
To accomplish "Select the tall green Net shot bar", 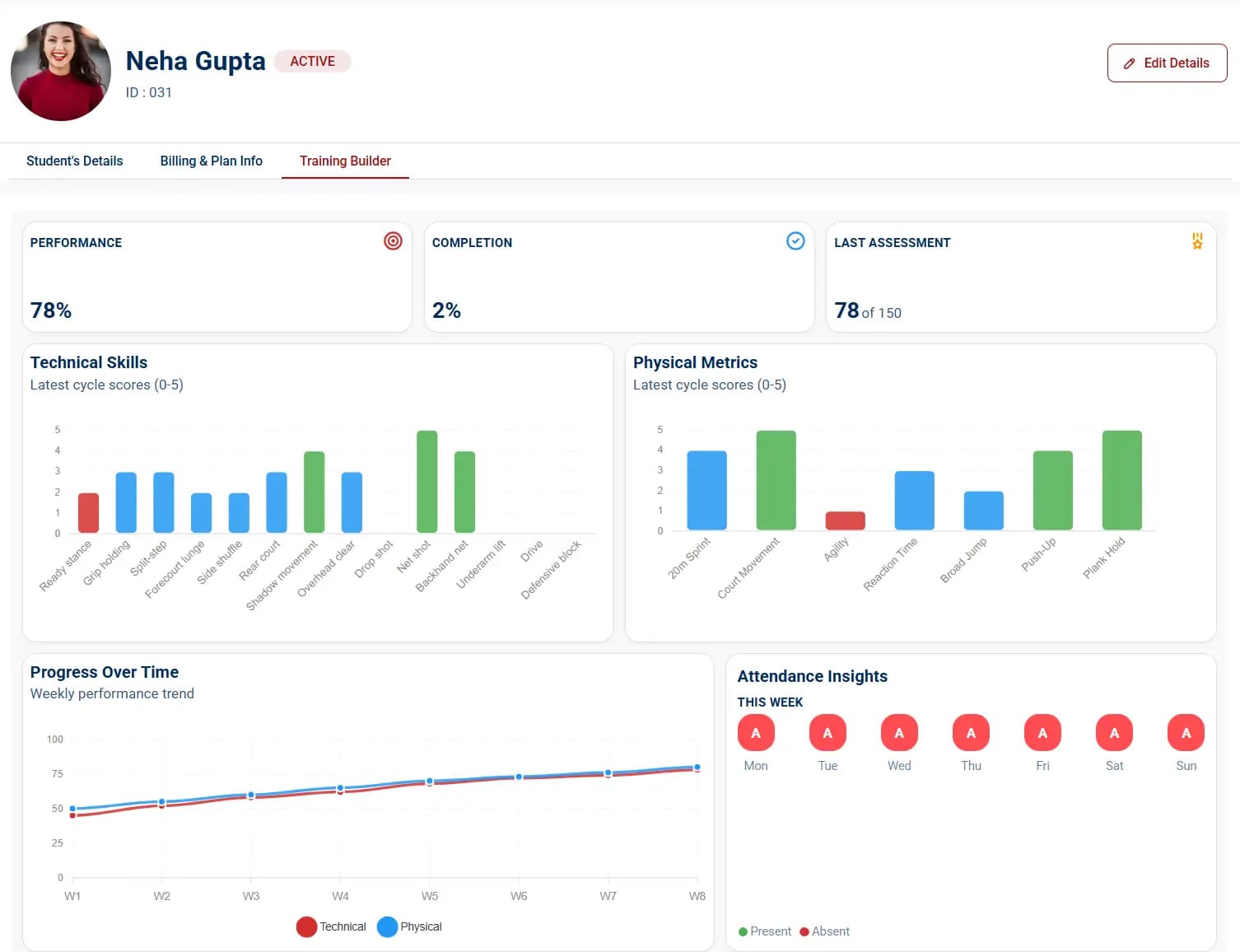I will [427, 482].
